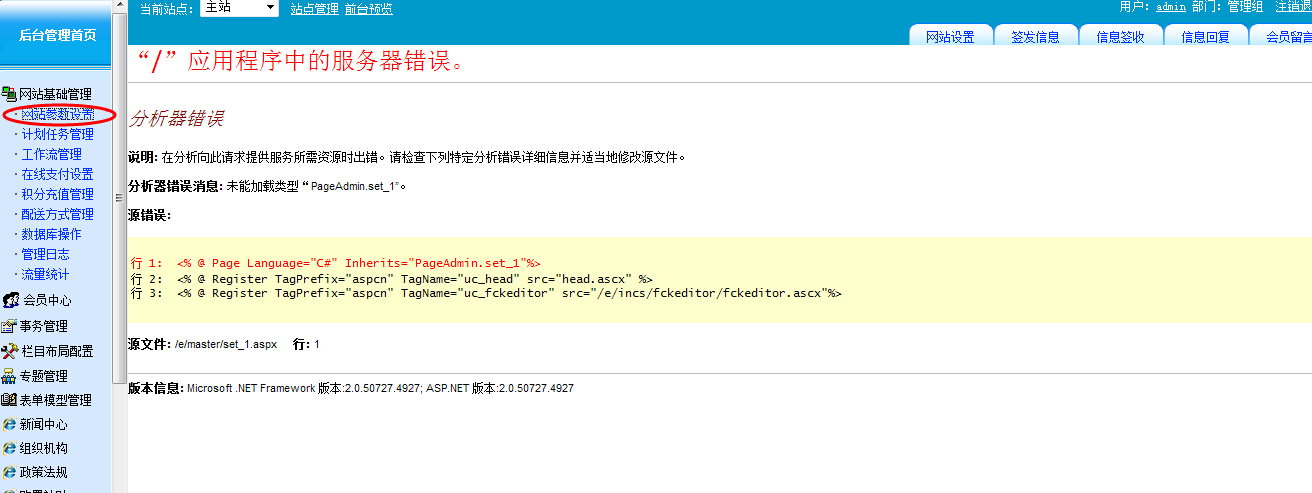Click the 会员中心 icon in sidebar
Screen dimensions: 1312x493
10,300
